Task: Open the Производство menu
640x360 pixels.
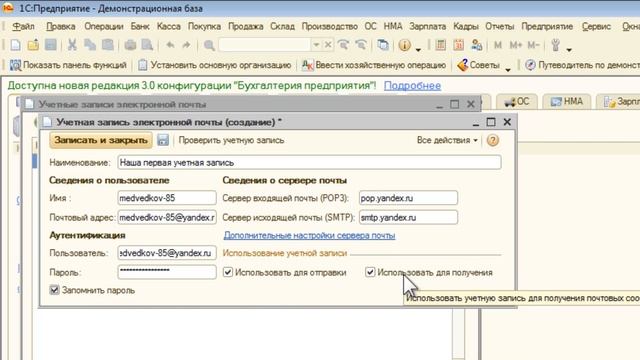Action: (329, 27)
